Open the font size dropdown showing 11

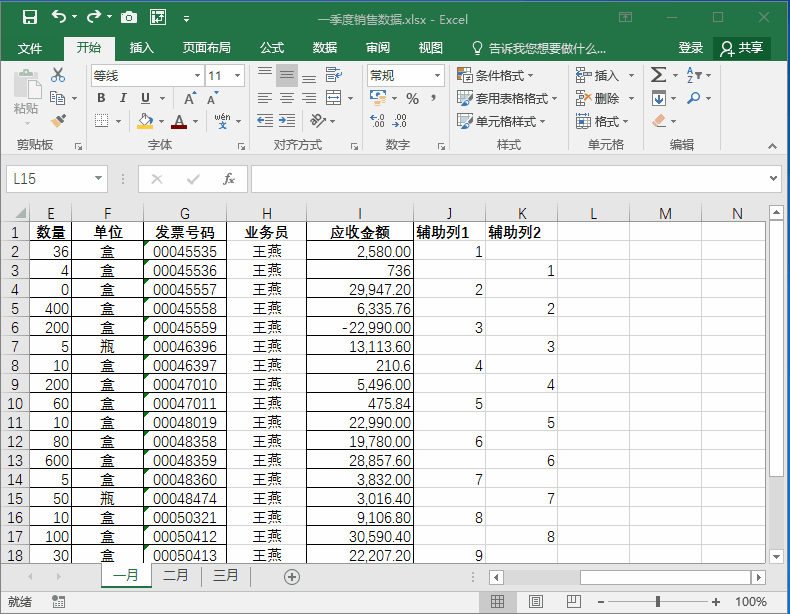(x=237, y=76)
